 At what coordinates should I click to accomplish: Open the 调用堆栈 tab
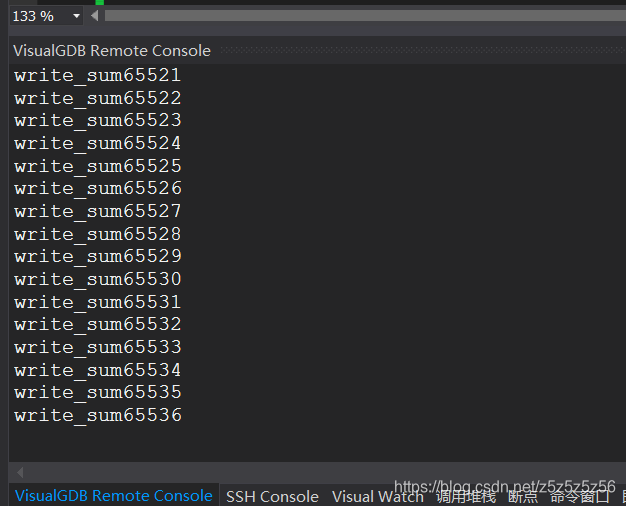466,497
